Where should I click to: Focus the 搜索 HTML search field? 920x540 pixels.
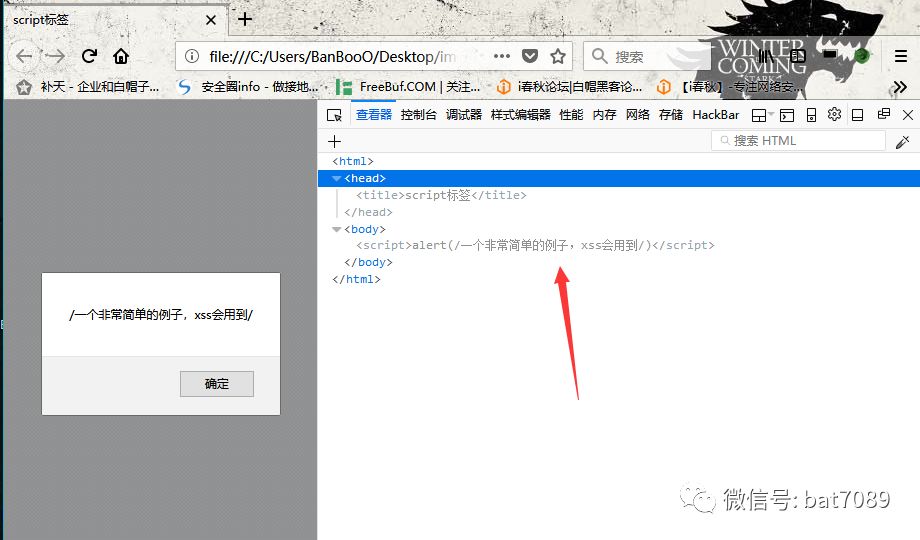point(798,141)
